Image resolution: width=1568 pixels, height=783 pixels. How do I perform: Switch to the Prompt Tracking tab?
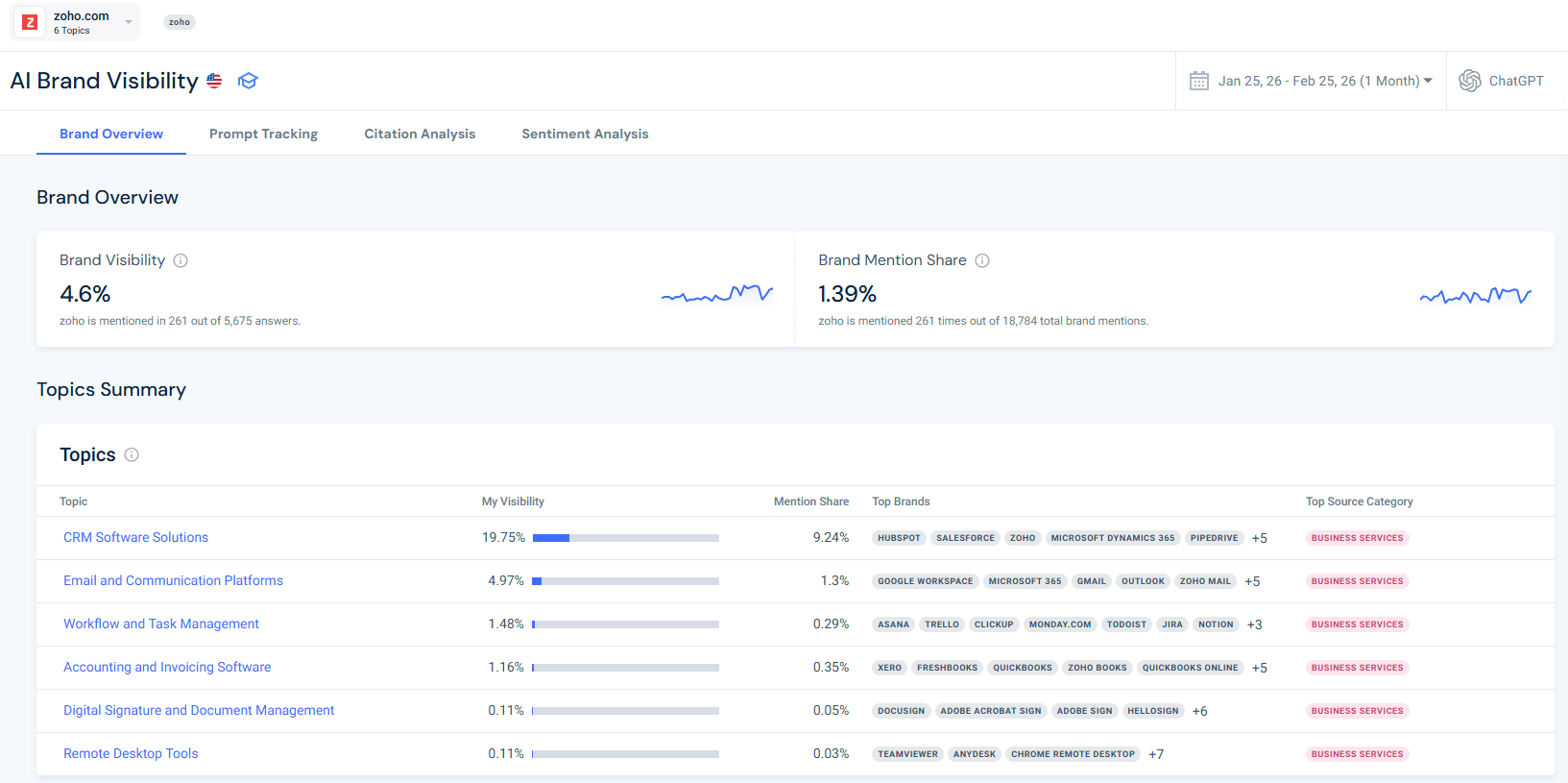263,134
